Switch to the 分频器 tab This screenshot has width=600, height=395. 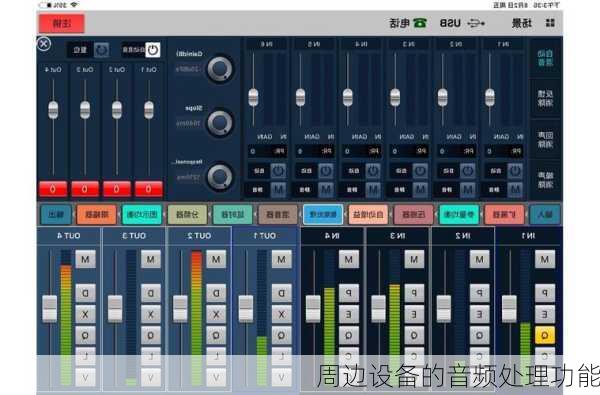188,214
